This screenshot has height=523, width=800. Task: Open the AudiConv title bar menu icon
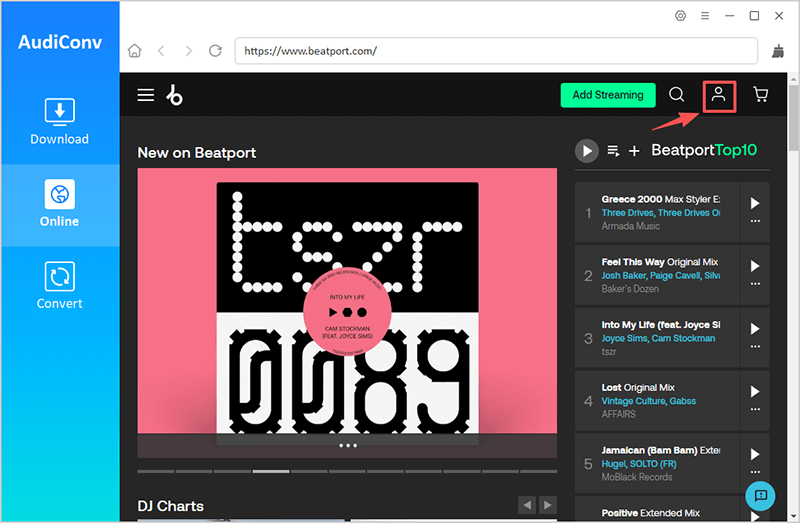tap(705, 16)
